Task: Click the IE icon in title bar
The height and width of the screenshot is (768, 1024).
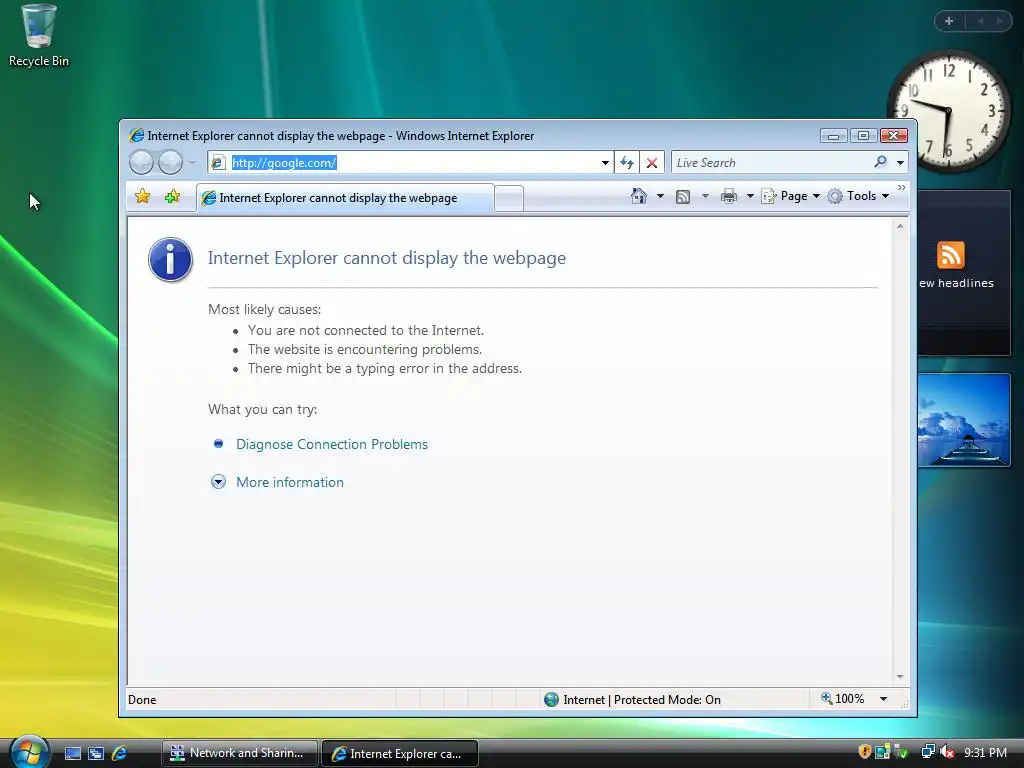Action: point(136,135)
